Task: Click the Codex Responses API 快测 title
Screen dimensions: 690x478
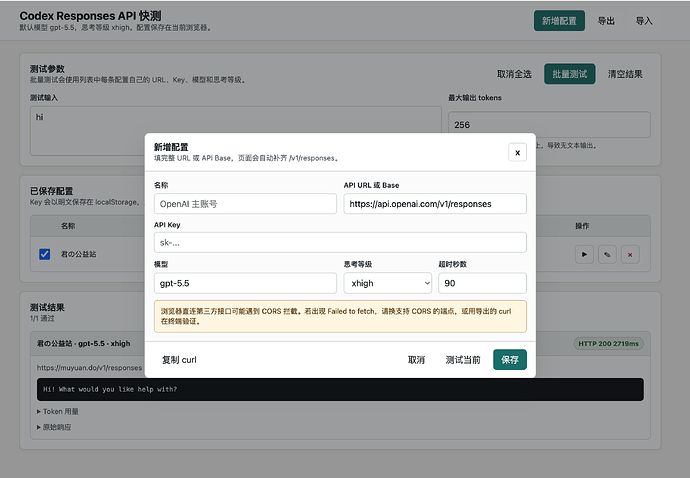Action: tap(90, 16)
